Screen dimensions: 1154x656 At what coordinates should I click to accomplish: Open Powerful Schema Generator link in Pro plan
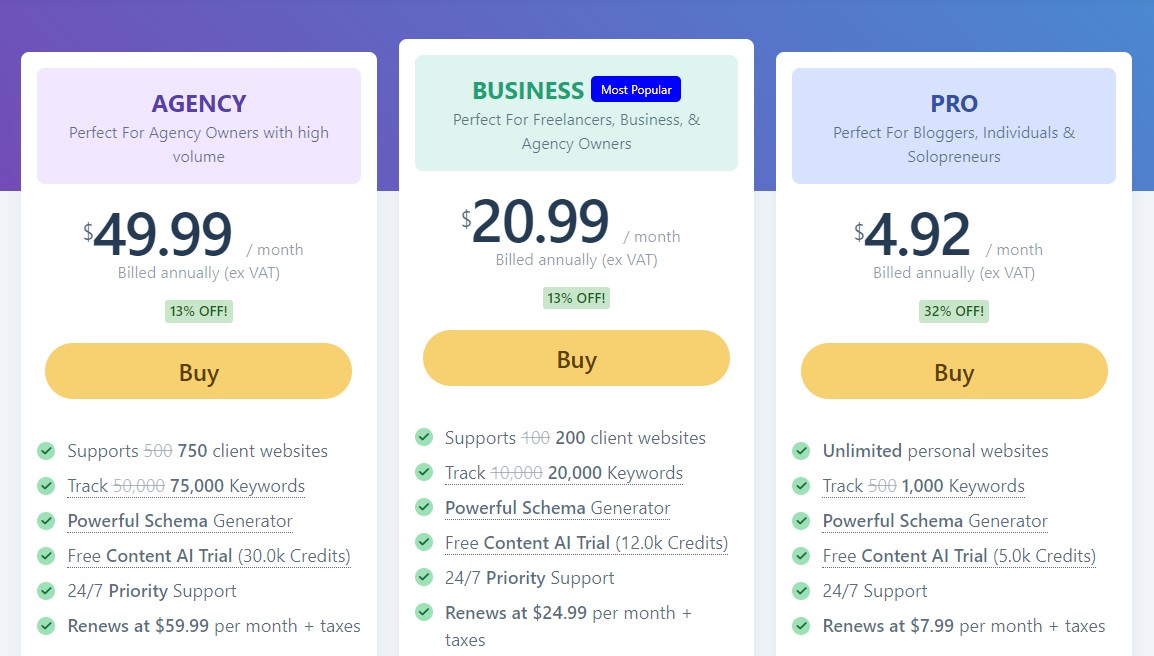click(x=935, y=521)
